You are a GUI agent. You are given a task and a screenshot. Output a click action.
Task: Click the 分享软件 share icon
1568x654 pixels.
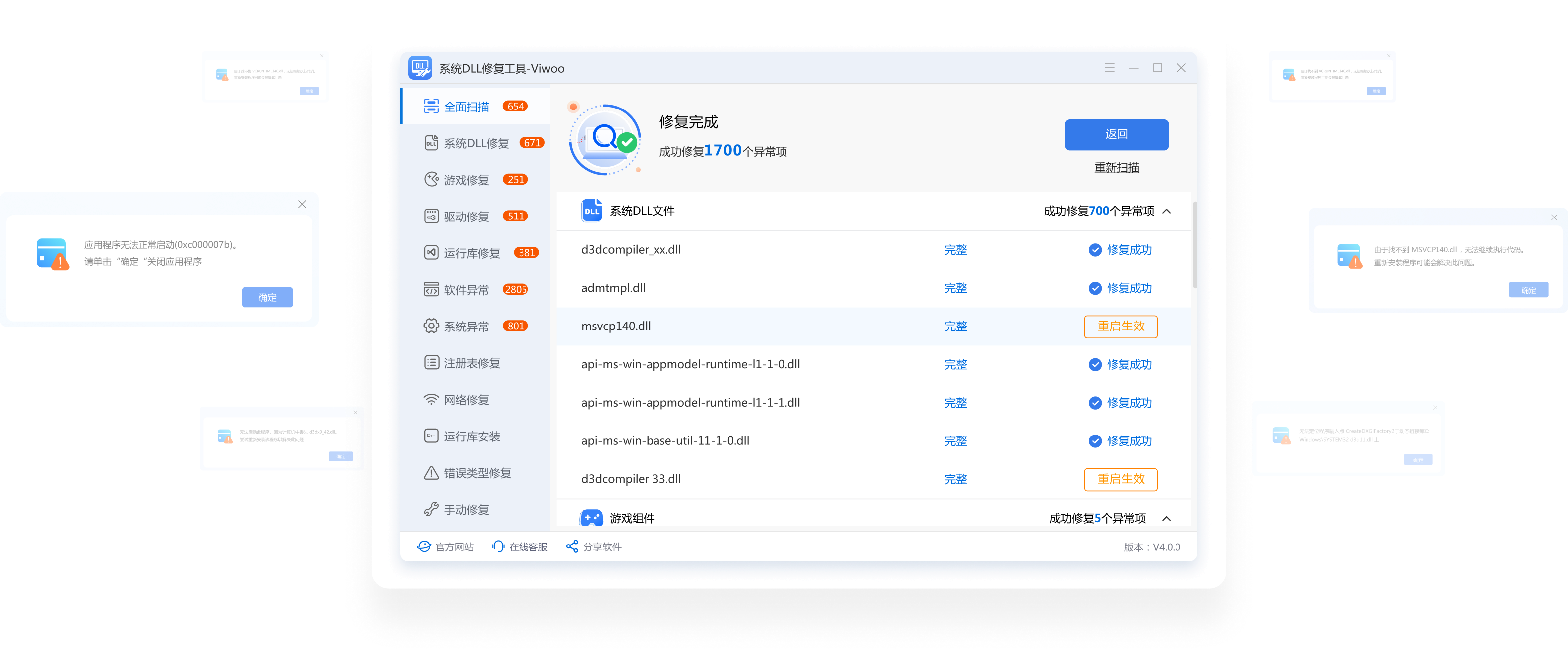(572, 546)
